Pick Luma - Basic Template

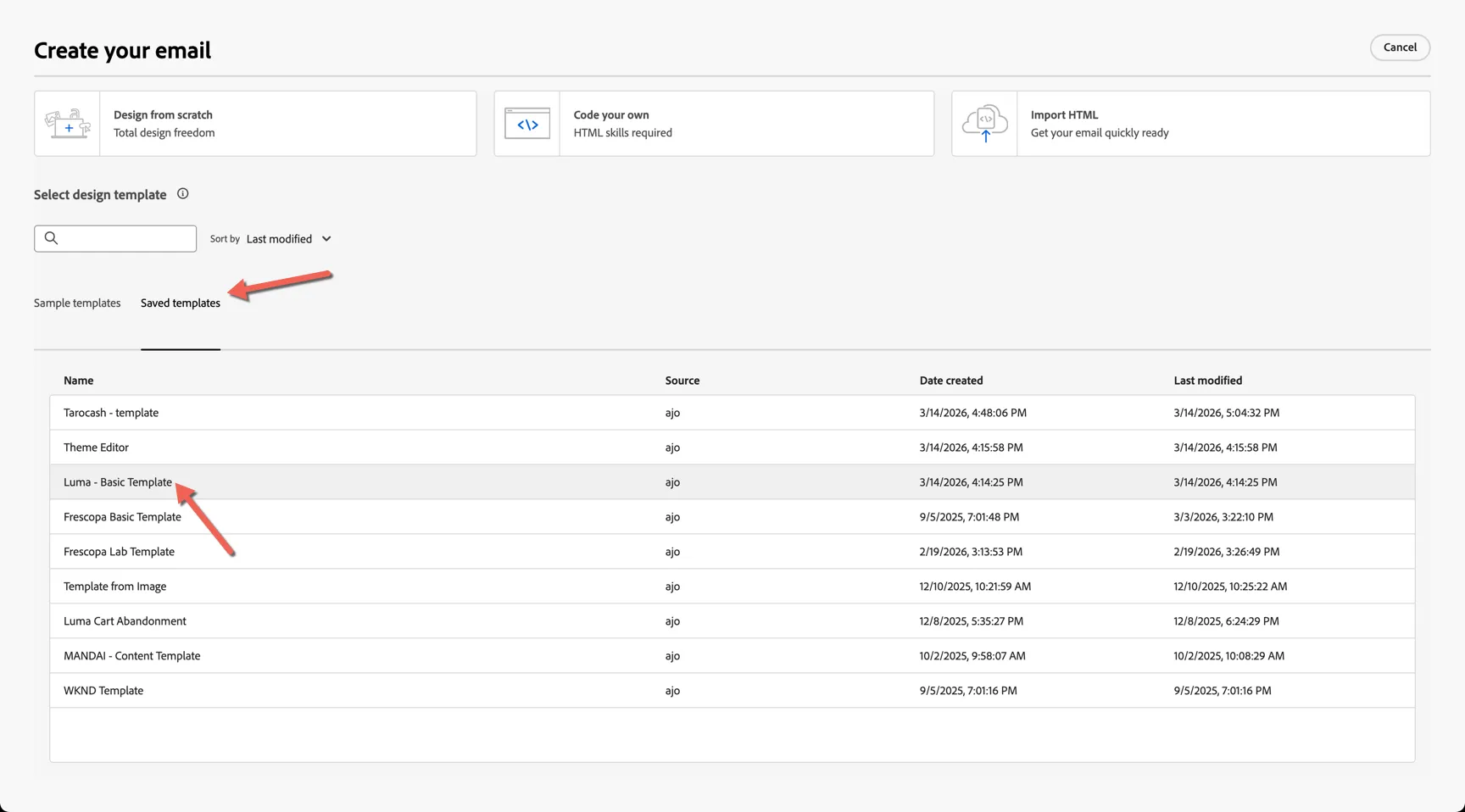pyautogui.click(x=732, y=482)
